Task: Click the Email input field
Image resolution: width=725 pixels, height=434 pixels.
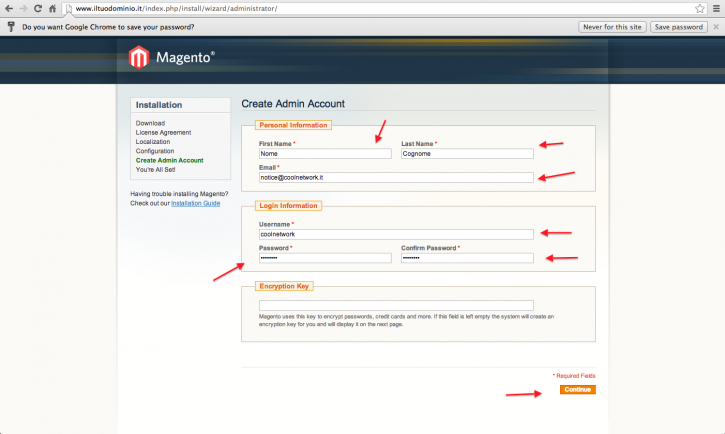Action: (x=396, y=177)
